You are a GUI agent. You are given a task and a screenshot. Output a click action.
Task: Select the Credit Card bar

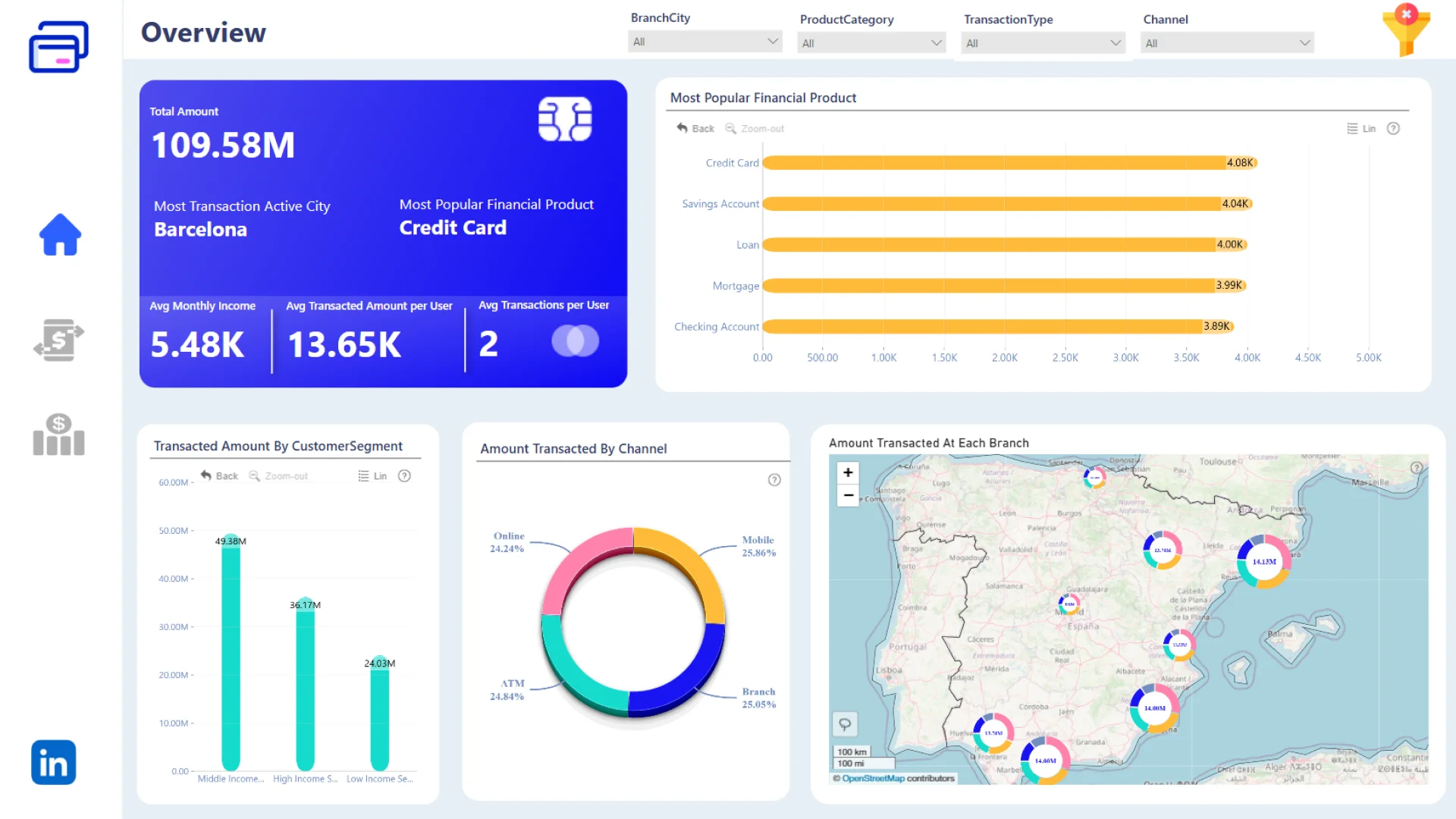[1009, 162]
